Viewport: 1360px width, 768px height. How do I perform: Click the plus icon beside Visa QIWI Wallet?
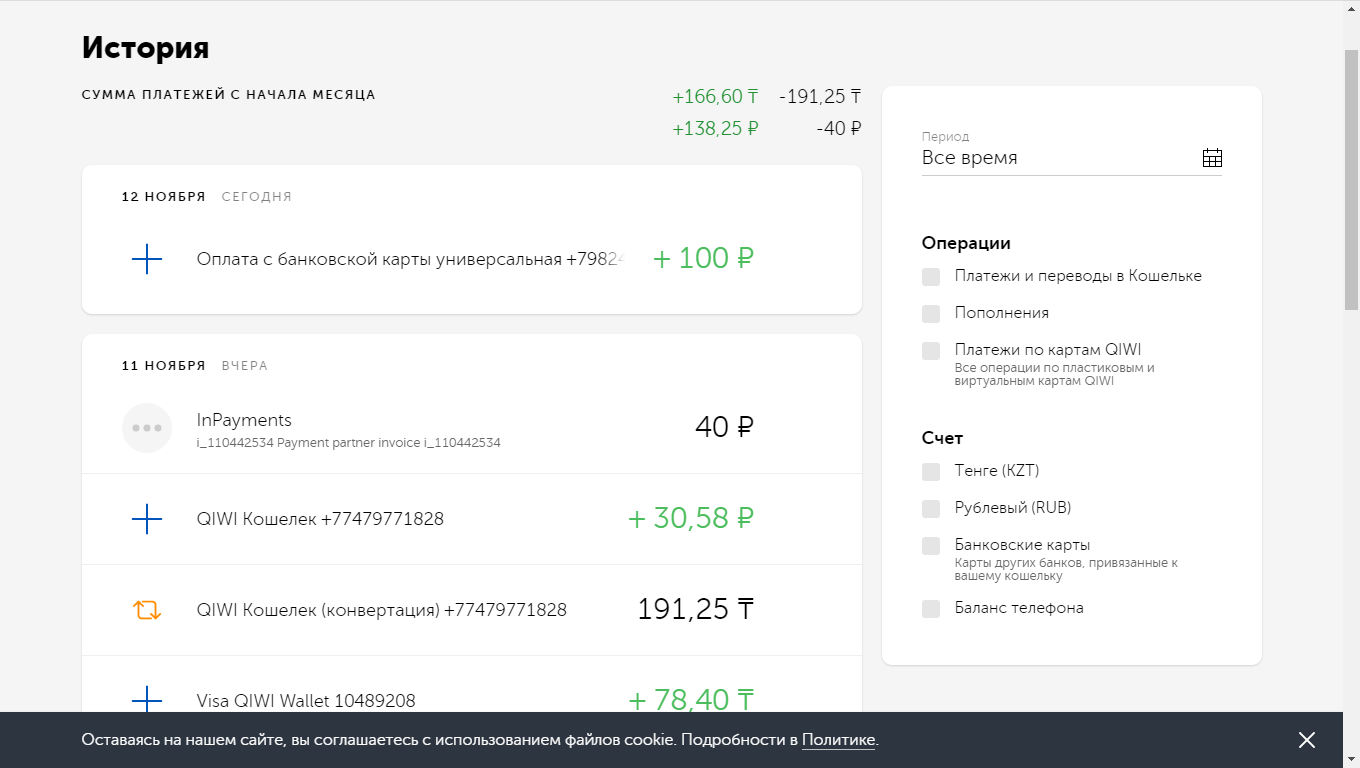[x=147, y=700]
